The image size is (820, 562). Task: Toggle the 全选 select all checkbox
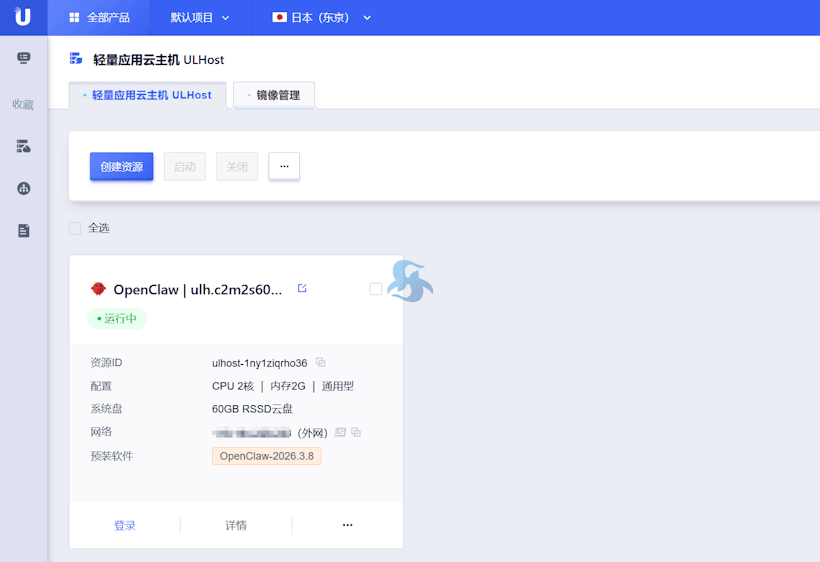[x=75, y=228]
